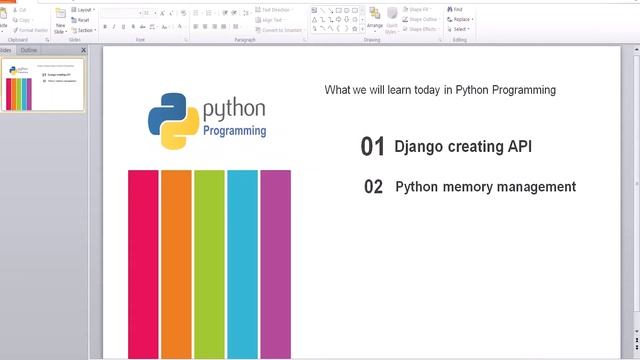Decrease font size with Shrink Font
This screenshot has height=360, width=640.
[171, 13]
